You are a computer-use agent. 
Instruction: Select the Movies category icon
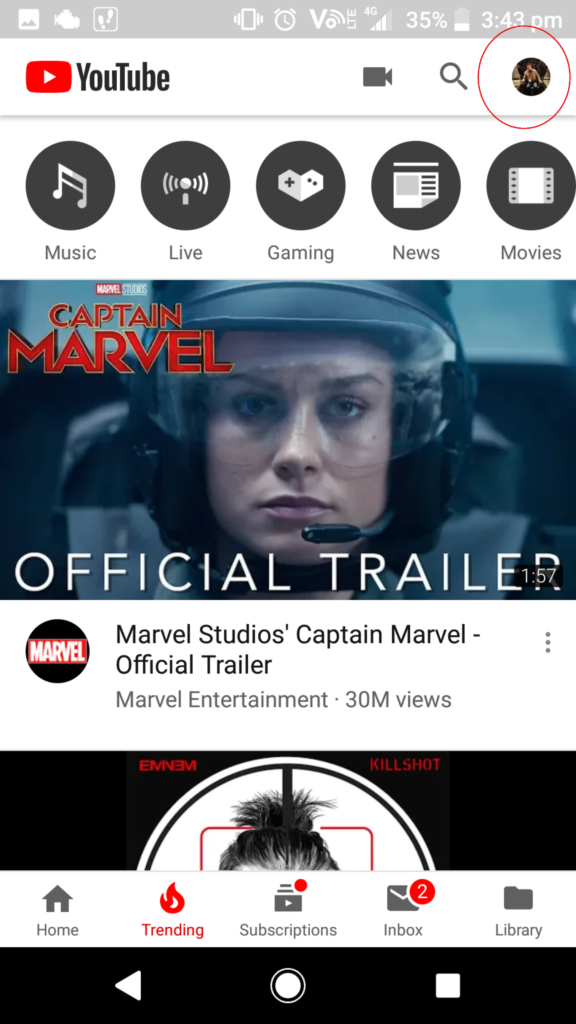tap(531, 185)
